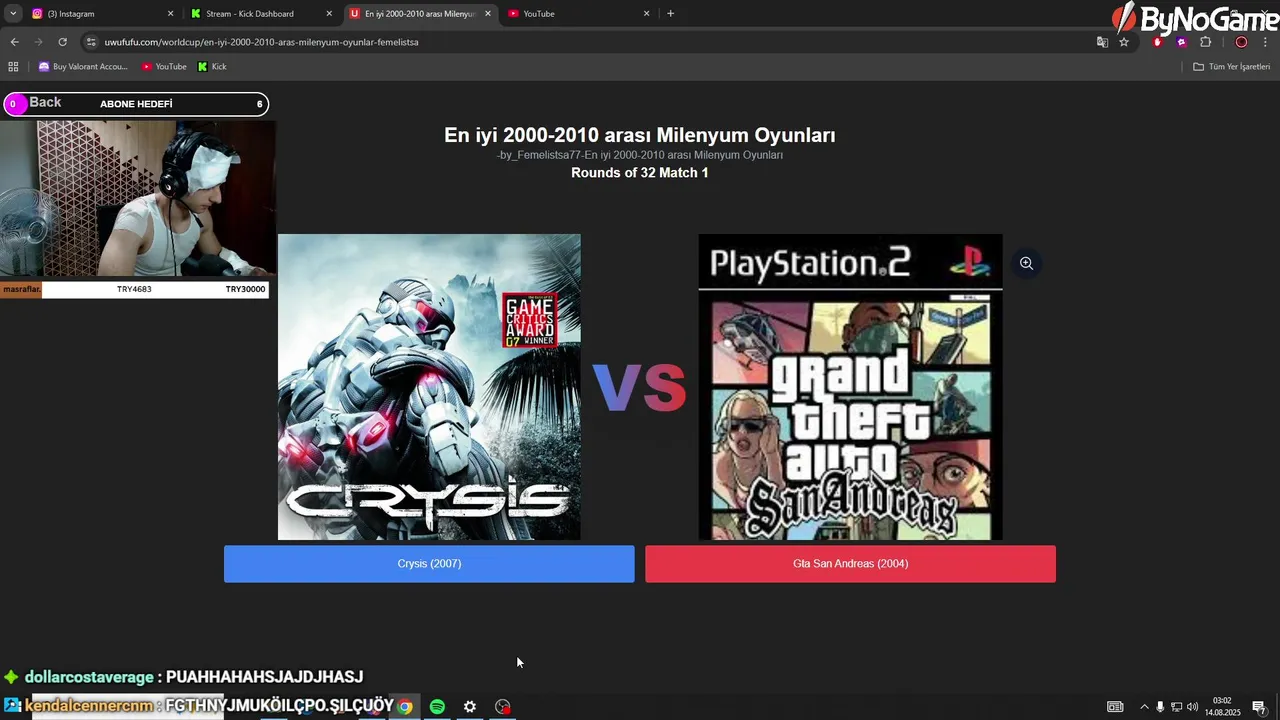Open Buy Valorant Accou... bookmark

tap(83, 67)
